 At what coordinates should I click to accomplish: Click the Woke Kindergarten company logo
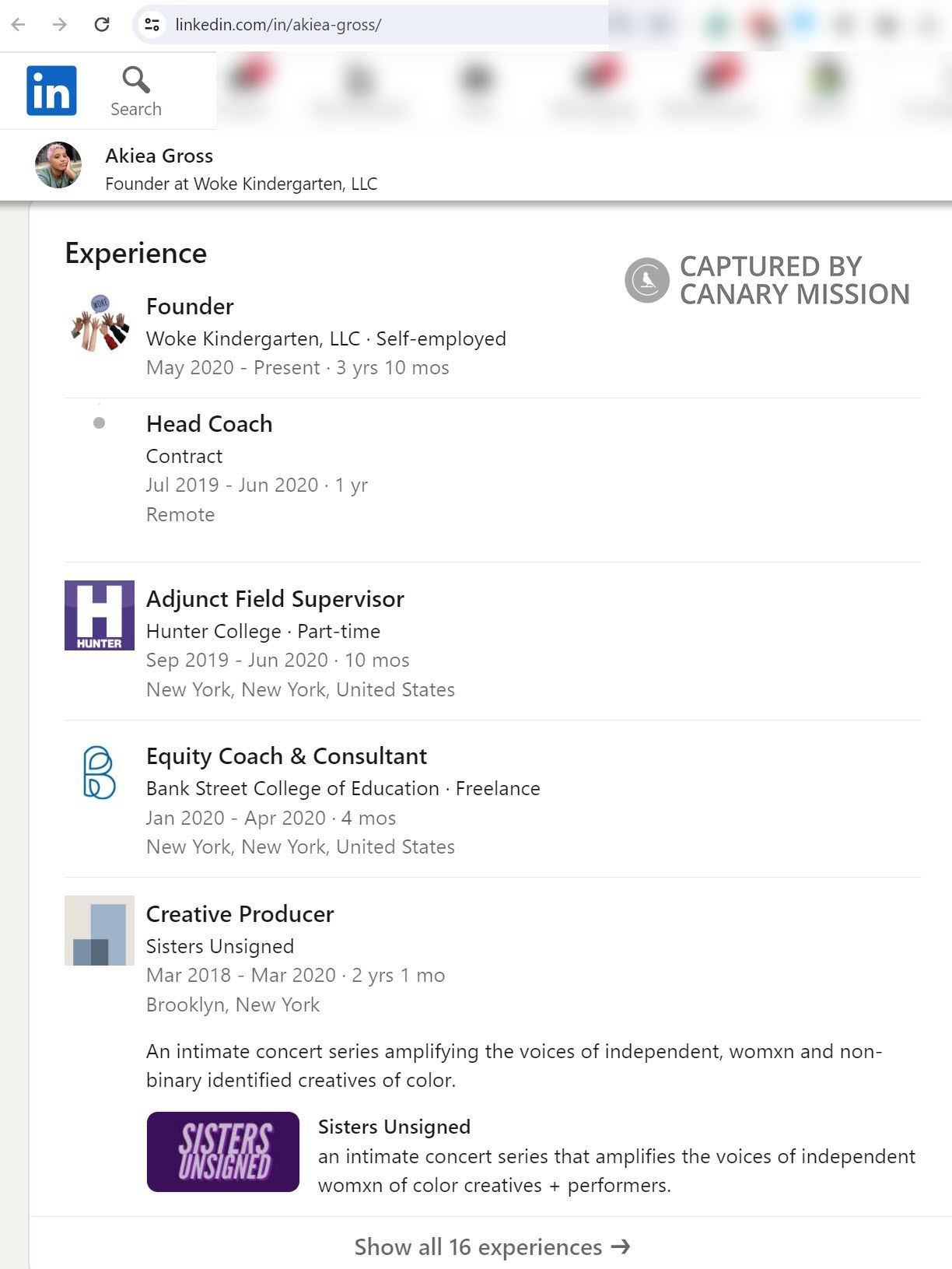click(100, 328)
